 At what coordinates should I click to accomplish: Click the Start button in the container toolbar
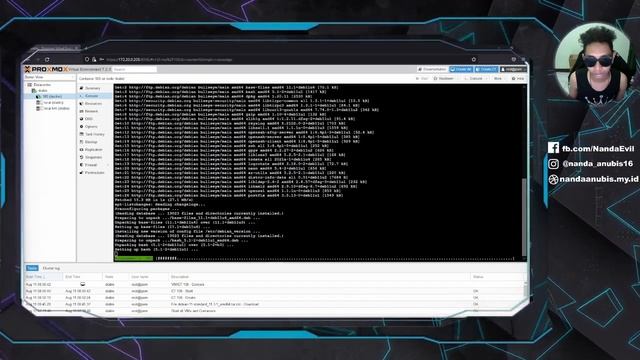[422, 78]
